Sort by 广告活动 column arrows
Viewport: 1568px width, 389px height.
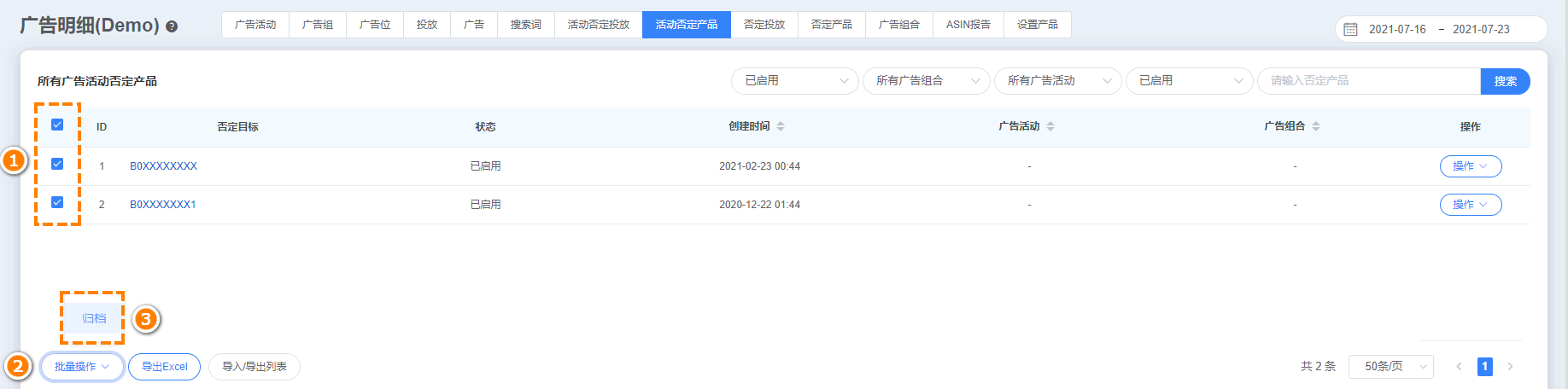tap(1050, 126)
